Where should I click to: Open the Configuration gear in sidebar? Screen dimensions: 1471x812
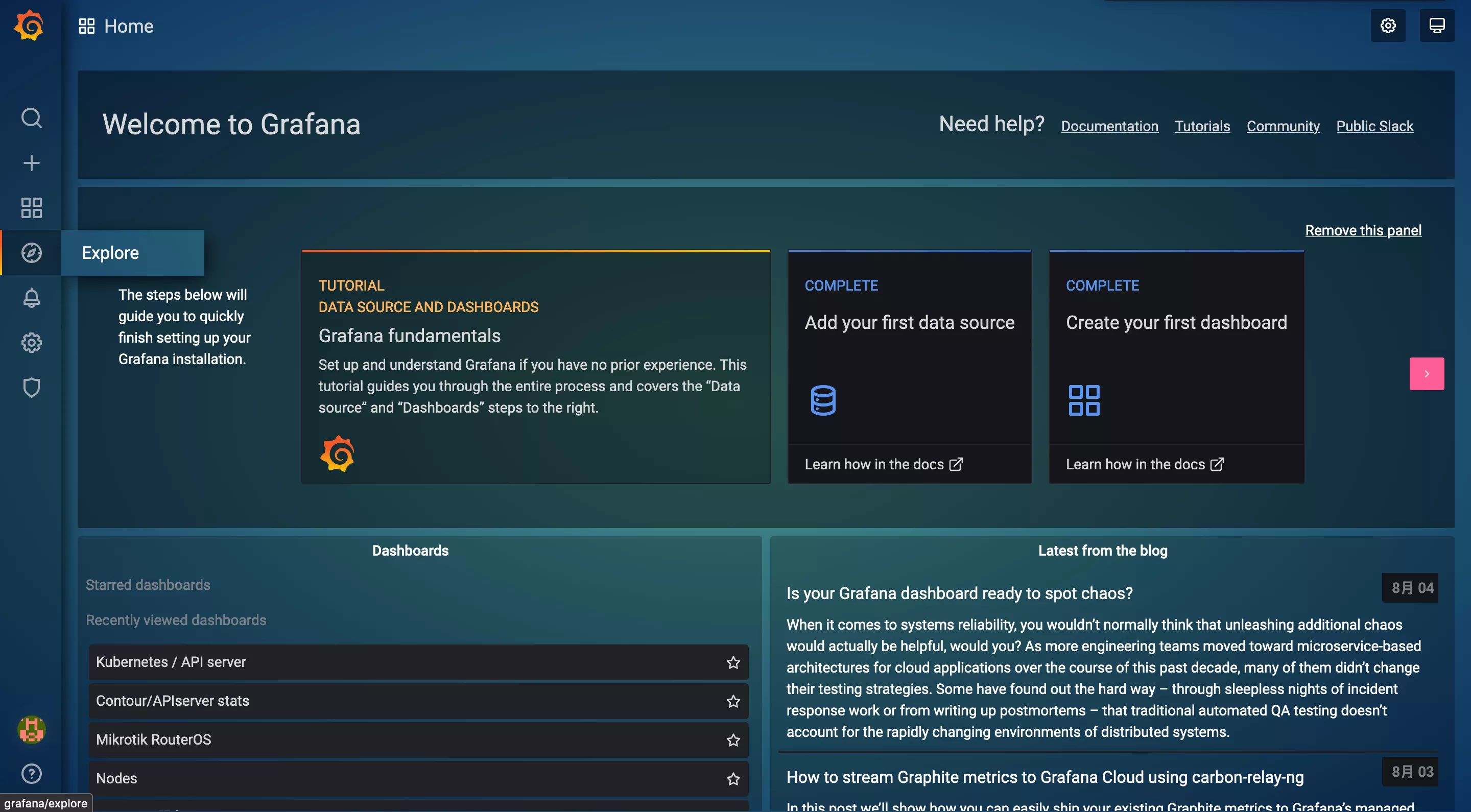[31, 343]
